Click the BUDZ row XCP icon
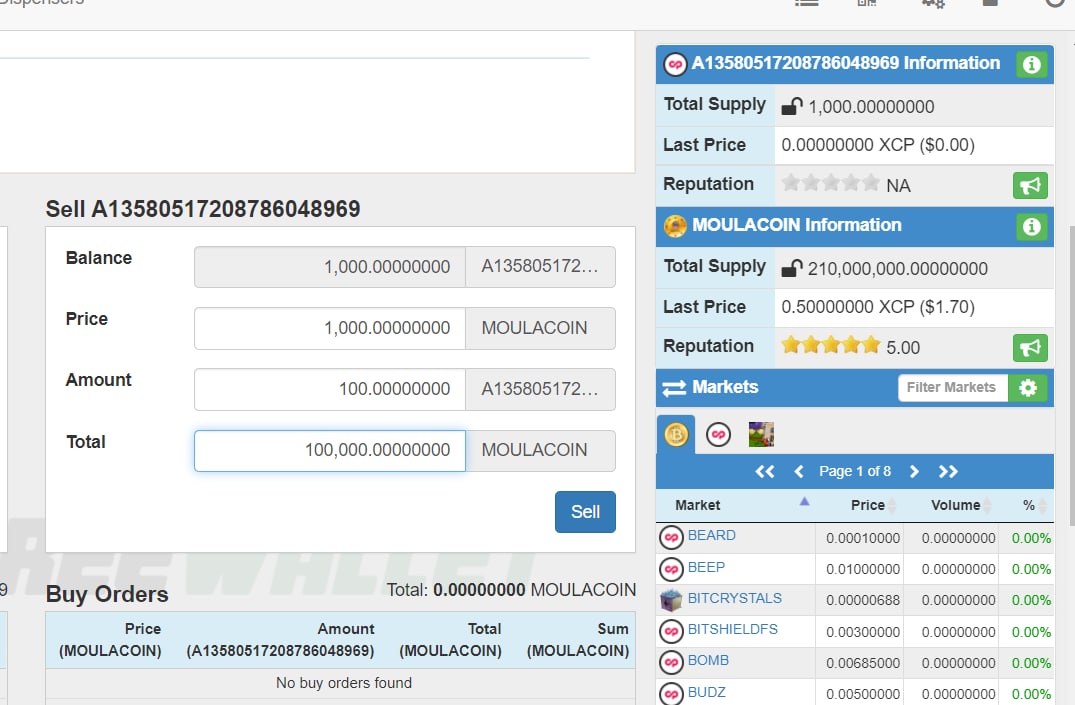 click(671, 693)
